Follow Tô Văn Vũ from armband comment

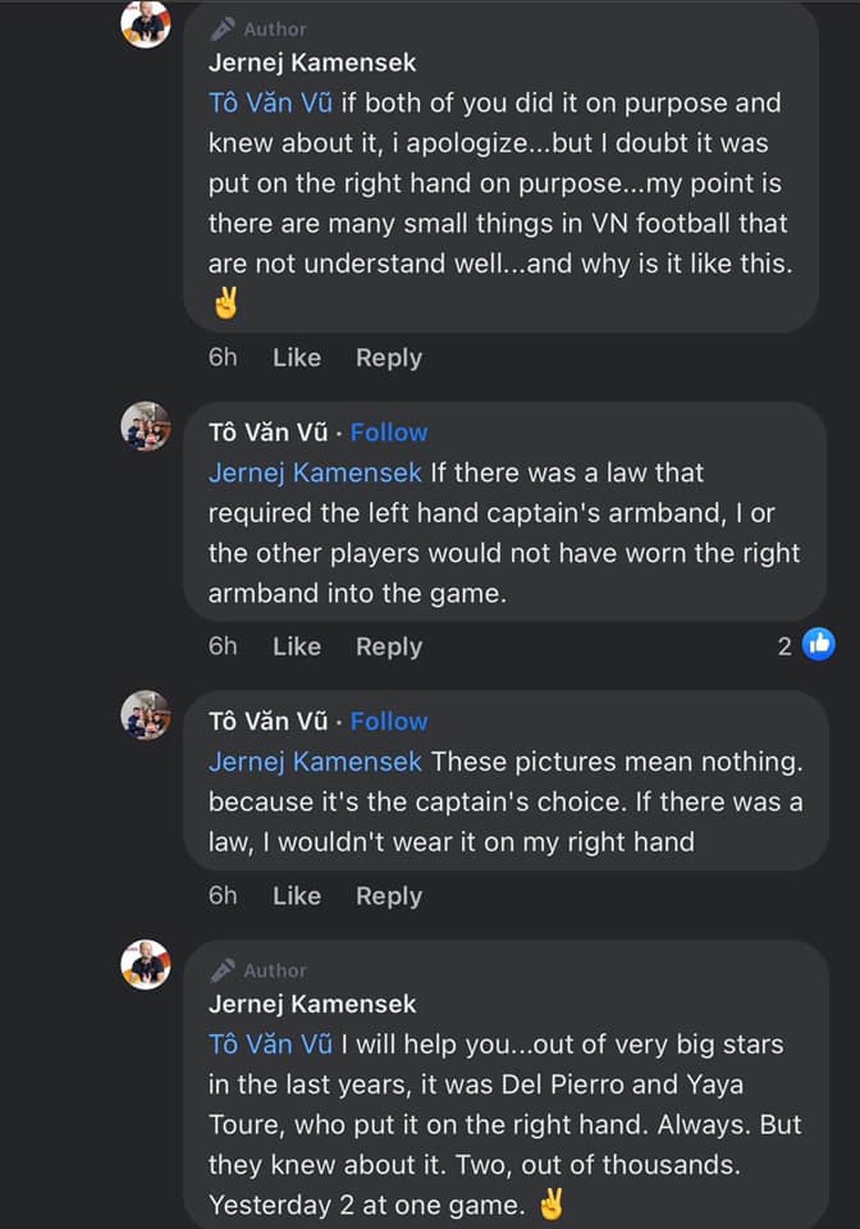(389, 432)
